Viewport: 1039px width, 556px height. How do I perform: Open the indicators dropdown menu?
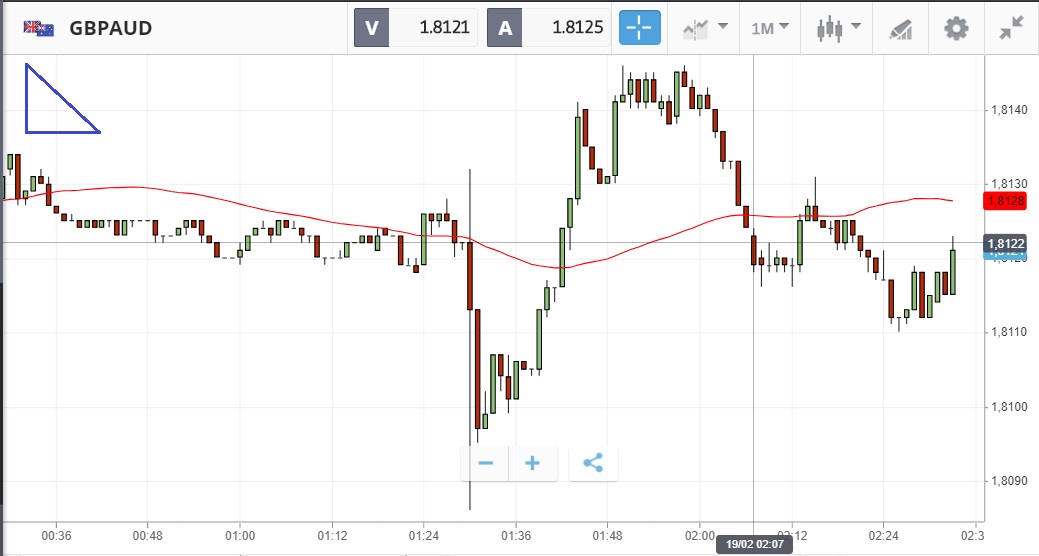coord(705,28)
